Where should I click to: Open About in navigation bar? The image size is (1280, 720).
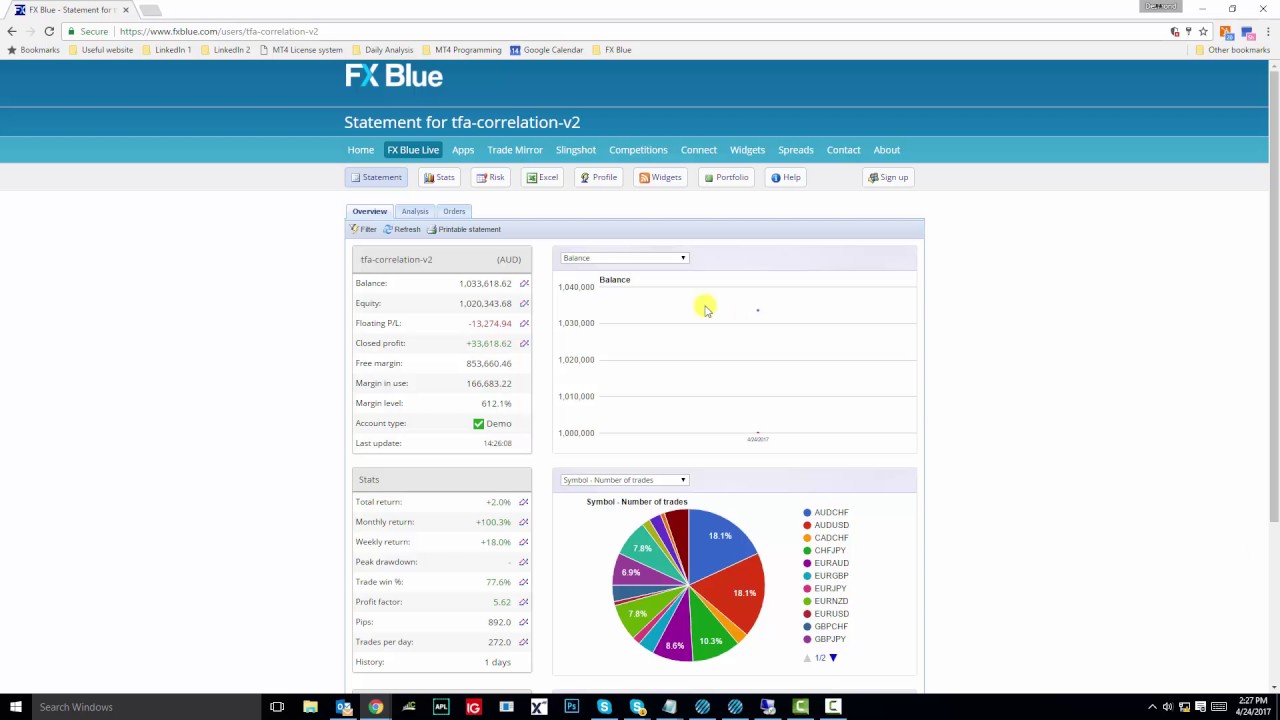click(x=887, y=150)
